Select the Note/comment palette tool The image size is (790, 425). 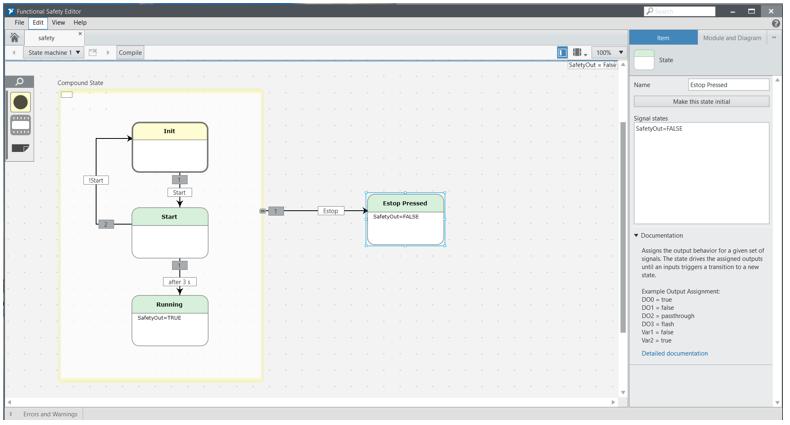pyautogui.click(x=20, y=148)
